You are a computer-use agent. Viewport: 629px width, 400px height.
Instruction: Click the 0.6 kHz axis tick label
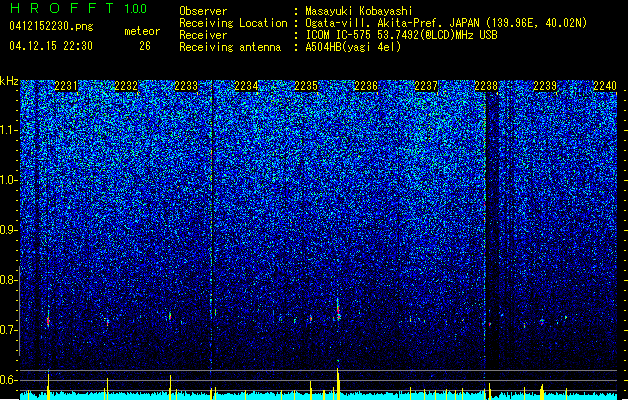pyautogui.click(x=9, y=380)
